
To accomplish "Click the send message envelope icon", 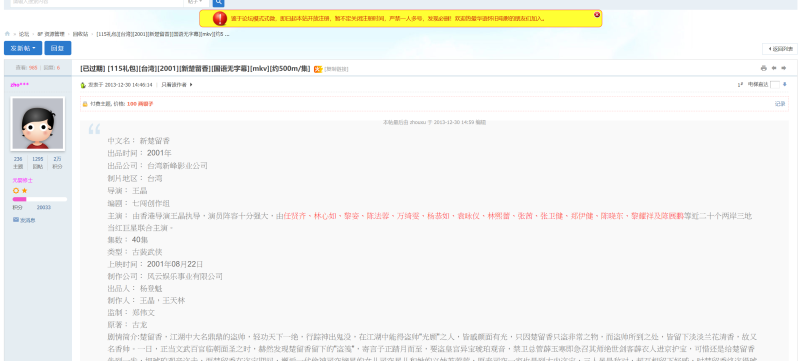I will coord(15,220).
